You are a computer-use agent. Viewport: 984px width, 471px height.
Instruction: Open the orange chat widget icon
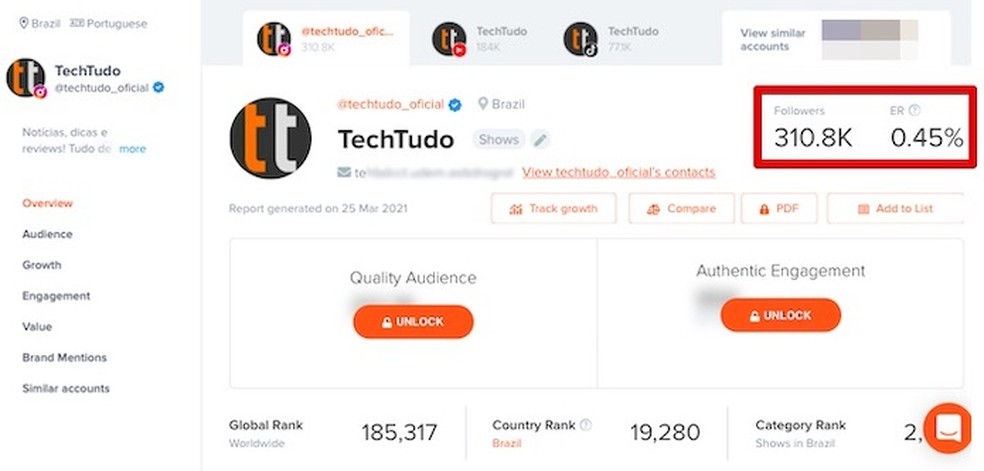(x=948, y=428)
